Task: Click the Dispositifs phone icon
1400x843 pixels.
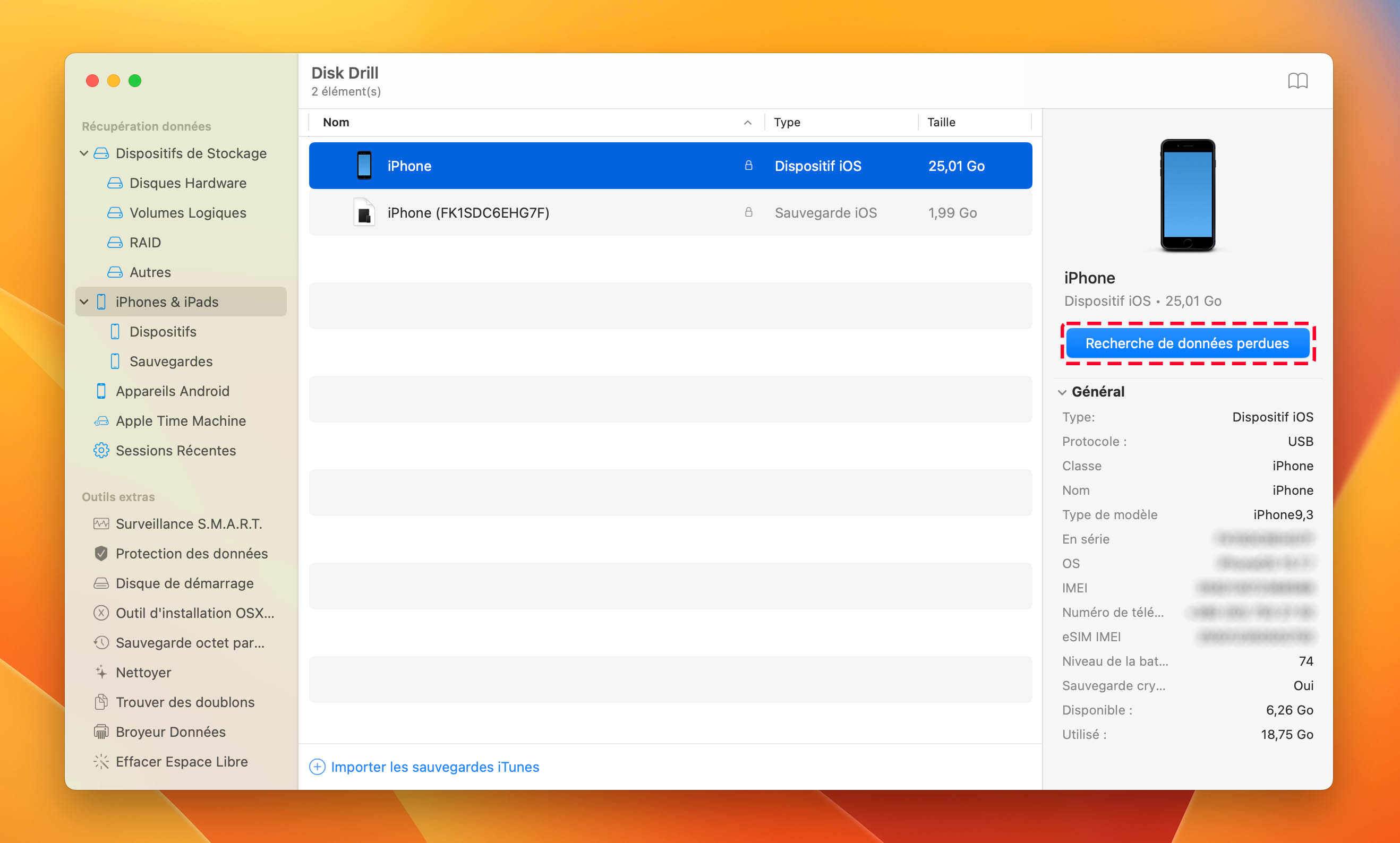Action: pyautogui.click(x=115, y=332)
